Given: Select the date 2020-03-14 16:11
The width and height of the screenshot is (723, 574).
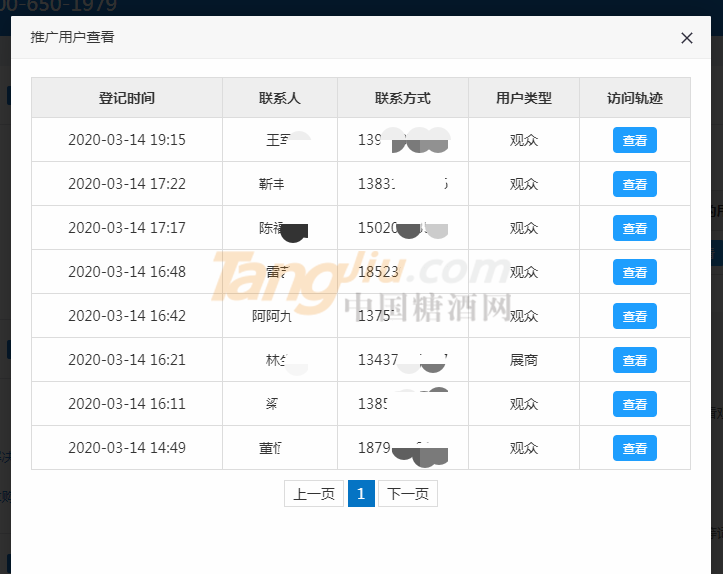Looking at the screenshot, I should click(x=127, y=404).
